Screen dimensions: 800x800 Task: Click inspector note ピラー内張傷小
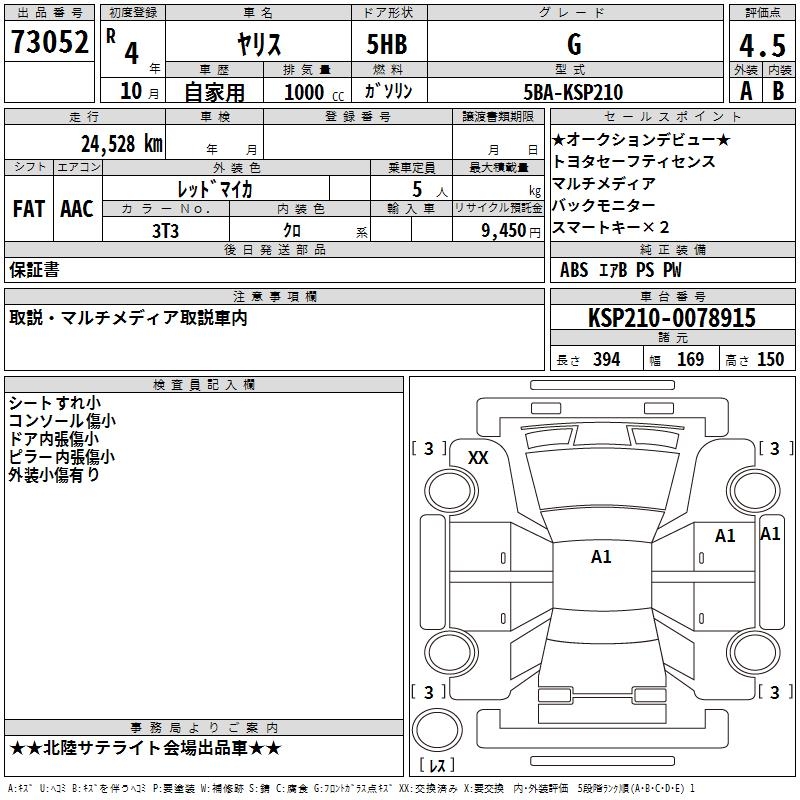[61, 456]
